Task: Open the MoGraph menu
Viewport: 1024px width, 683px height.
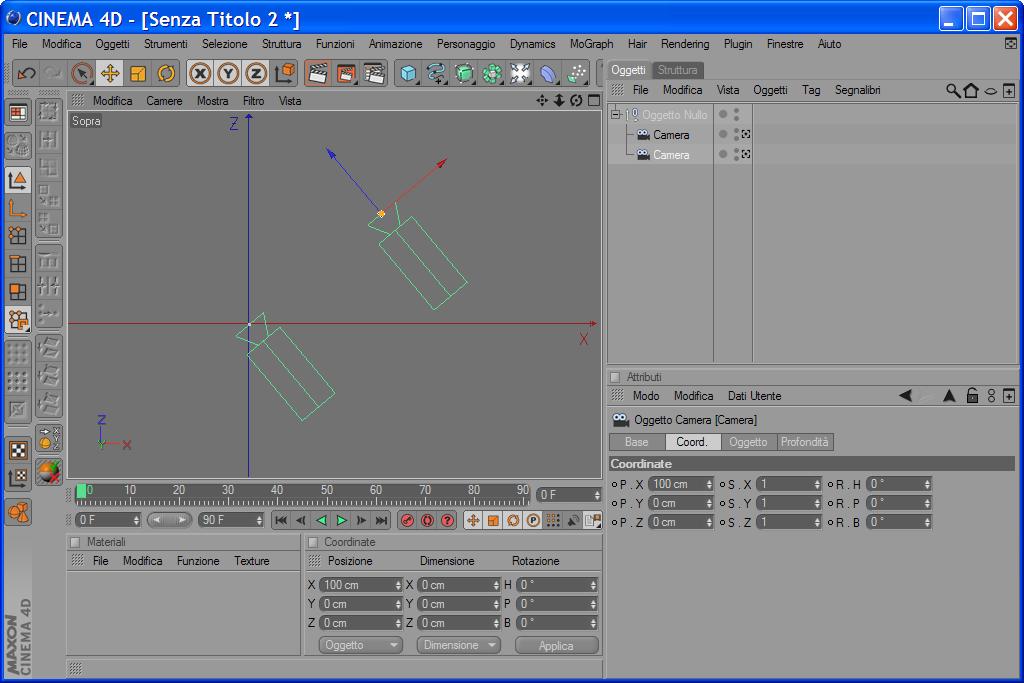Action: click(x=592, y=44)
